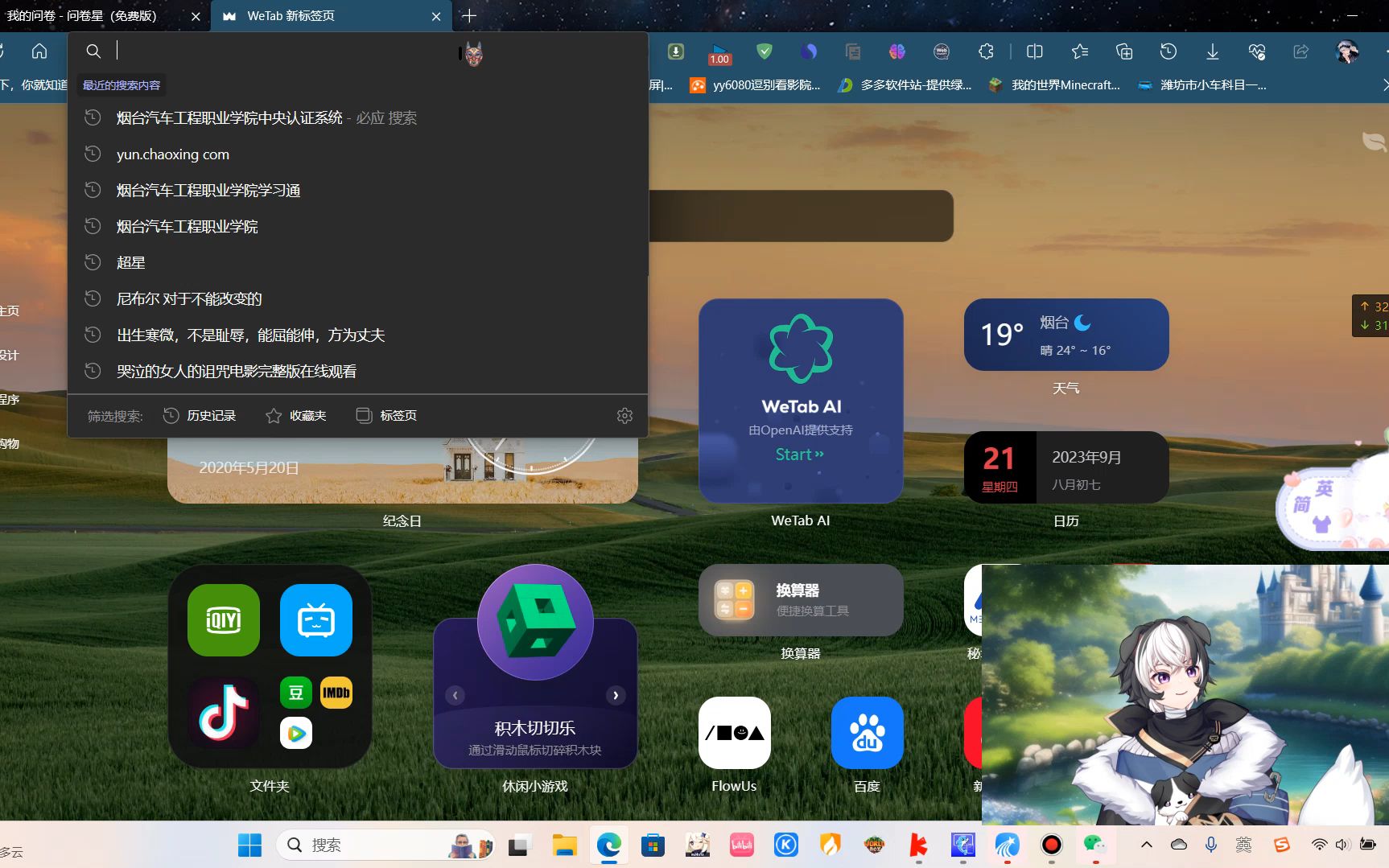
Task: Open the collections icon in toolbar
Action: (x=1124, y=51)
